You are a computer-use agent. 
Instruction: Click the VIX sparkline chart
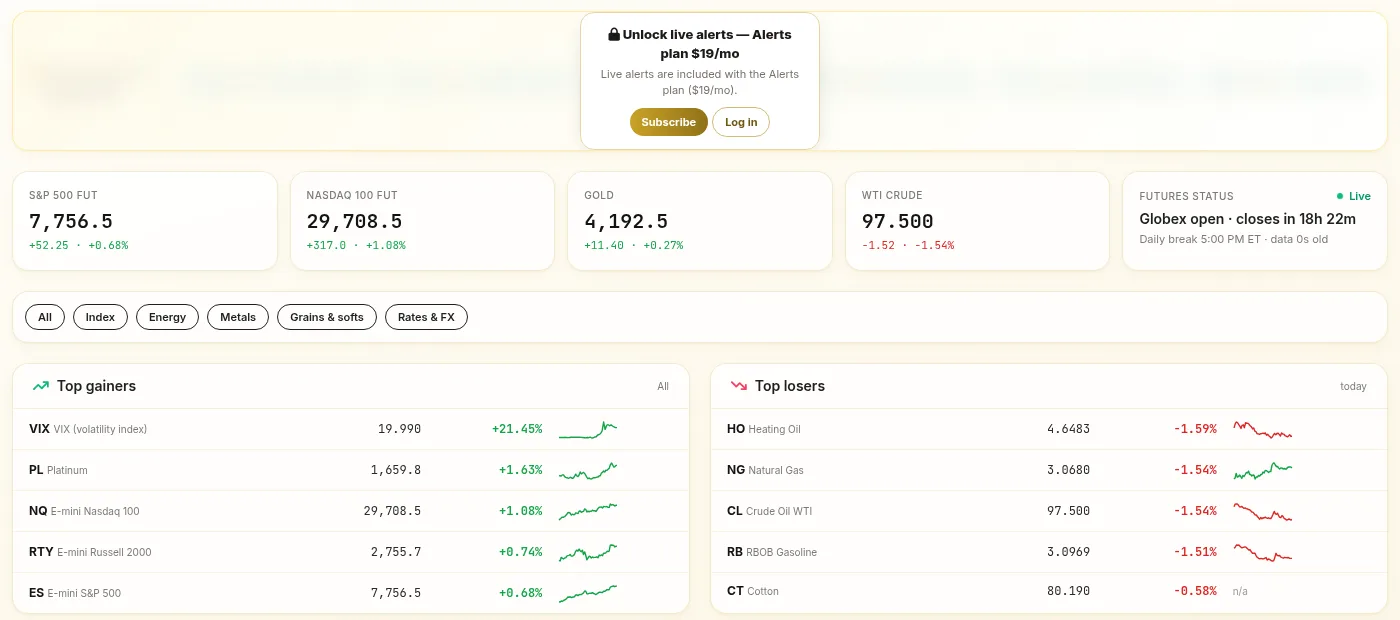tap(588, 429)
